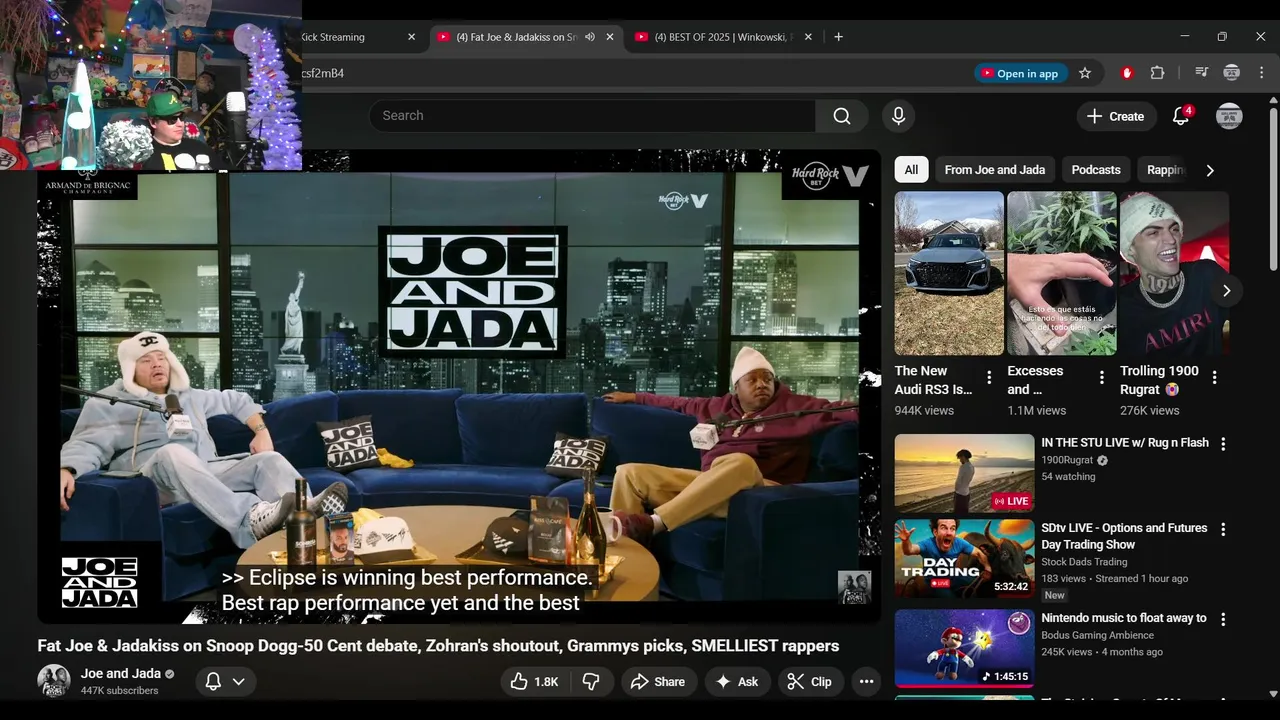Open the red hand ad-blocker extension
The height and width of the screenshot is (720, 1280).
(x=1127, y=73)
